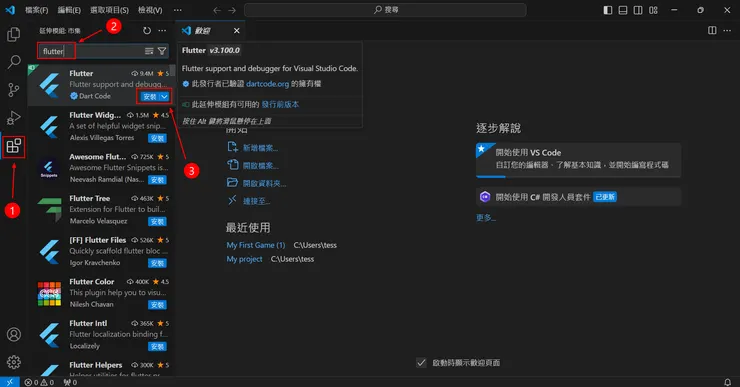Install the Flutter extension by Dart Code
This screenshot has height=387, width=740.
150,96
